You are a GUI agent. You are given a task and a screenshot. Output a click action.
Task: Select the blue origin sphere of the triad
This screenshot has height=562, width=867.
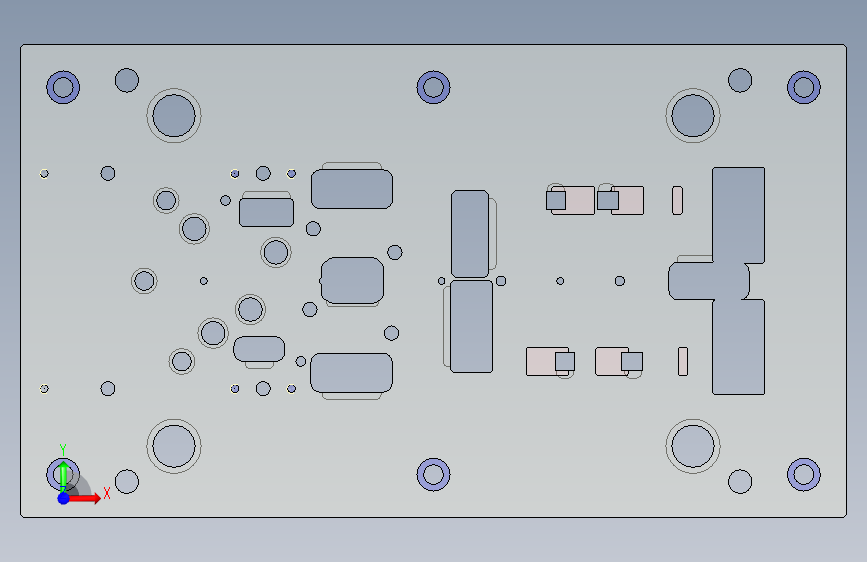pyautogui.click(x=64, y=498)
